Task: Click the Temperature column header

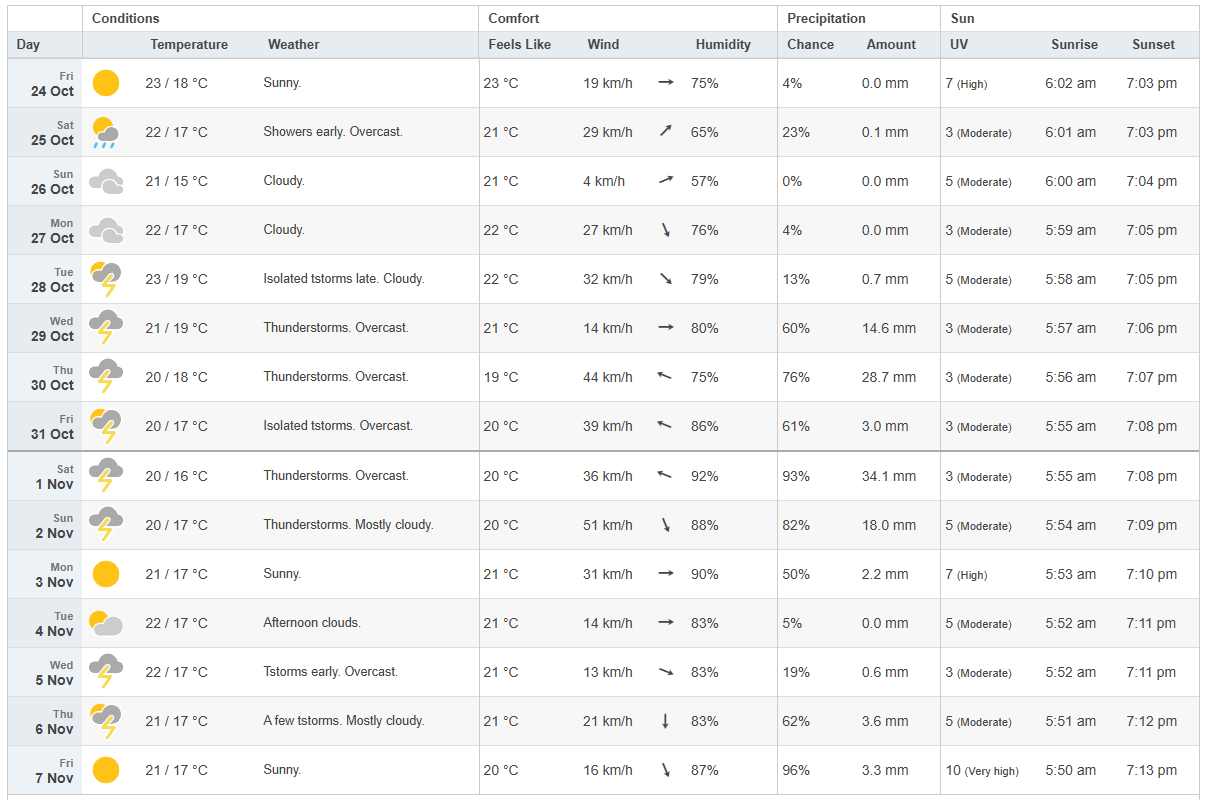Action: click(189, 44)
